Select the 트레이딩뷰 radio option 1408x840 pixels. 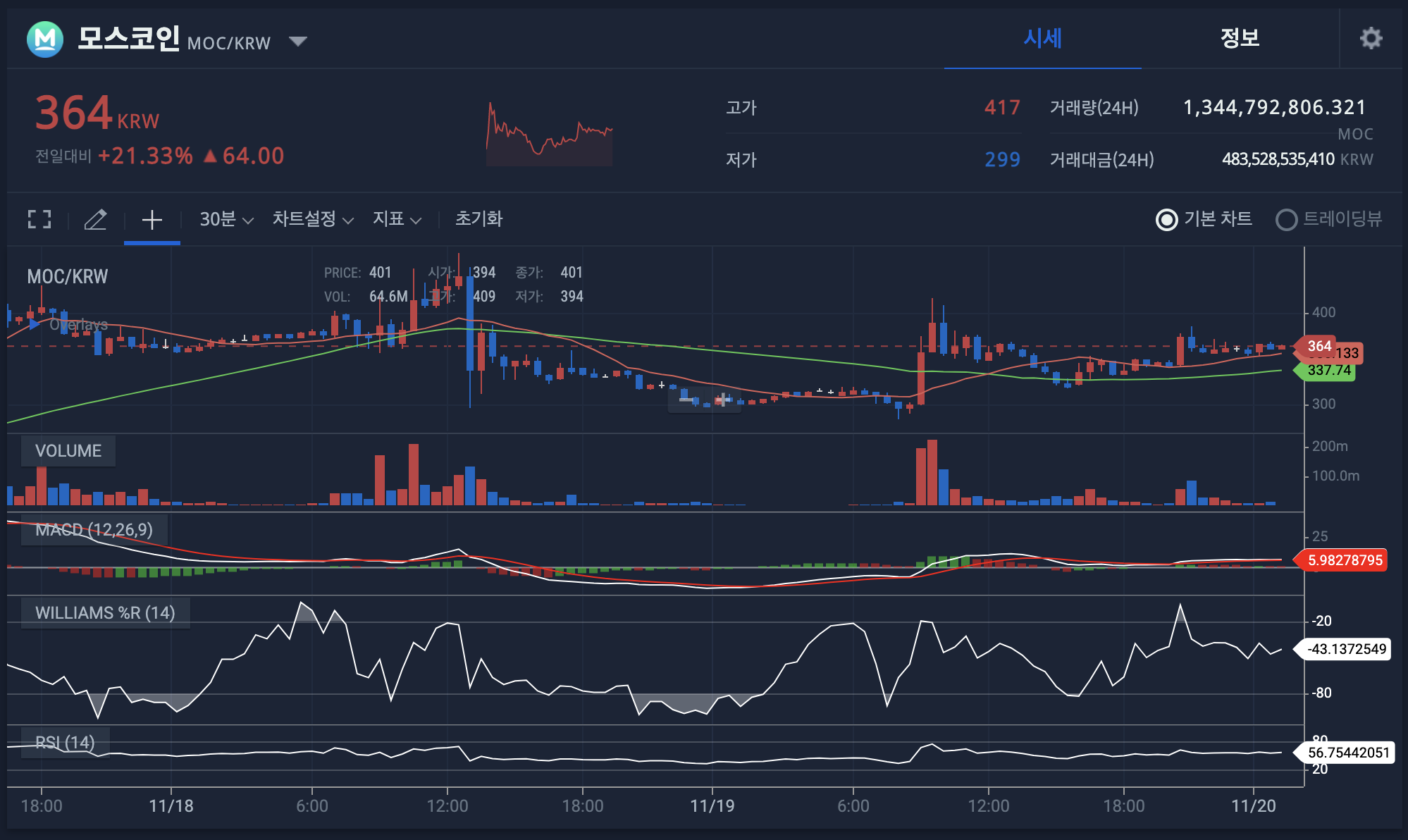coord(1287,220)
